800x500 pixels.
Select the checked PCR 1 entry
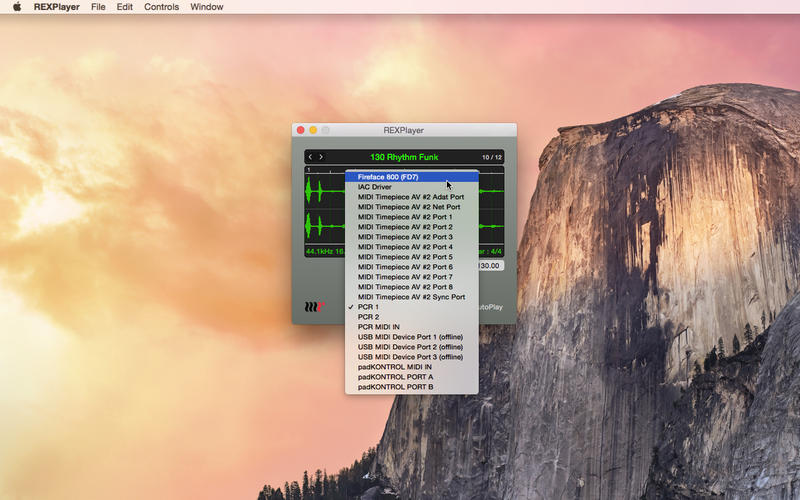[412, 307]
